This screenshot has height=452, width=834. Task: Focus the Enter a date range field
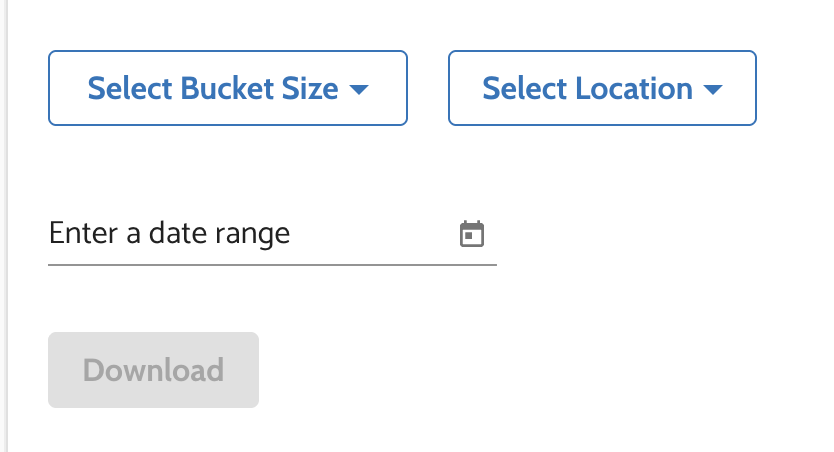coord(250,234)
